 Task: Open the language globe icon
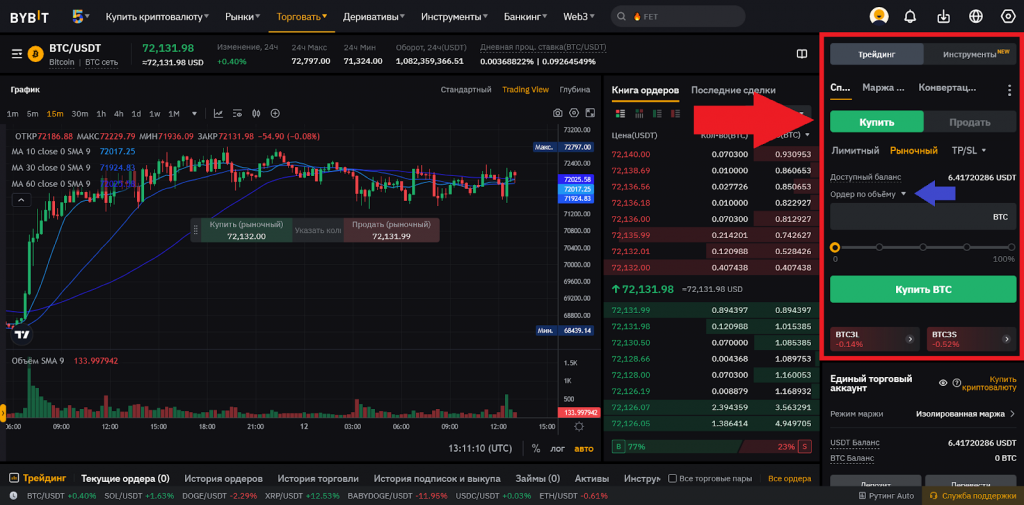976,16
